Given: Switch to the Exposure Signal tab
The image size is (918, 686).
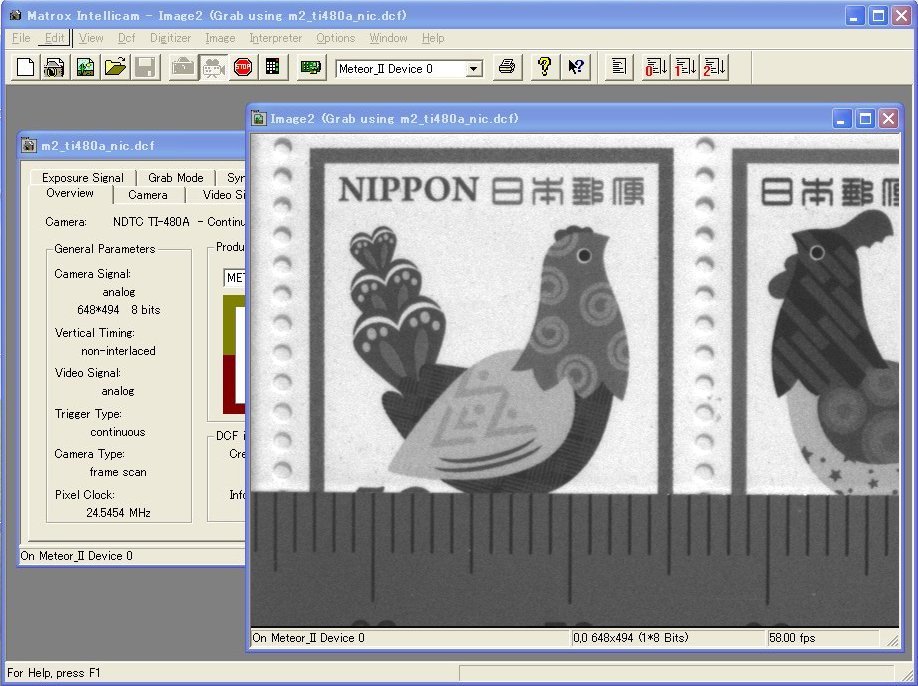Looking at the screenshot, I should pyautogui.click(x=83, y=177).
